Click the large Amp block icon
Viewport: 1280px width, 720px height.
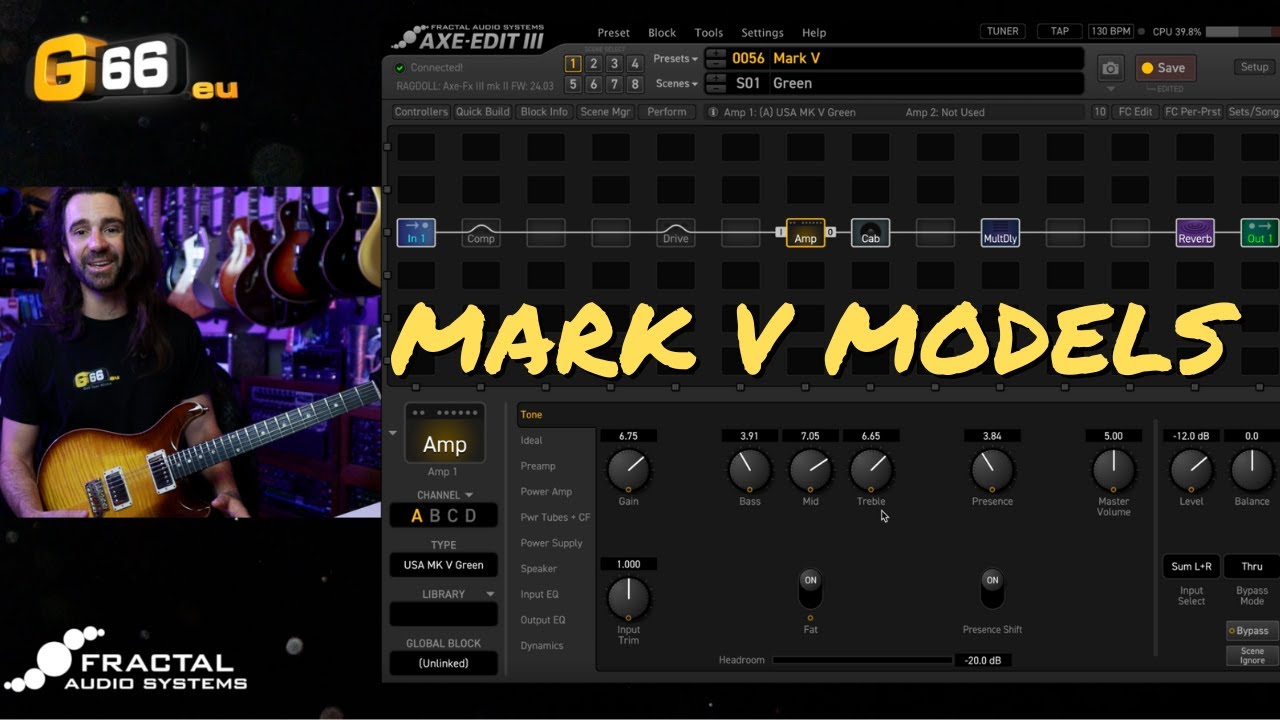click(x=445, y=434)
